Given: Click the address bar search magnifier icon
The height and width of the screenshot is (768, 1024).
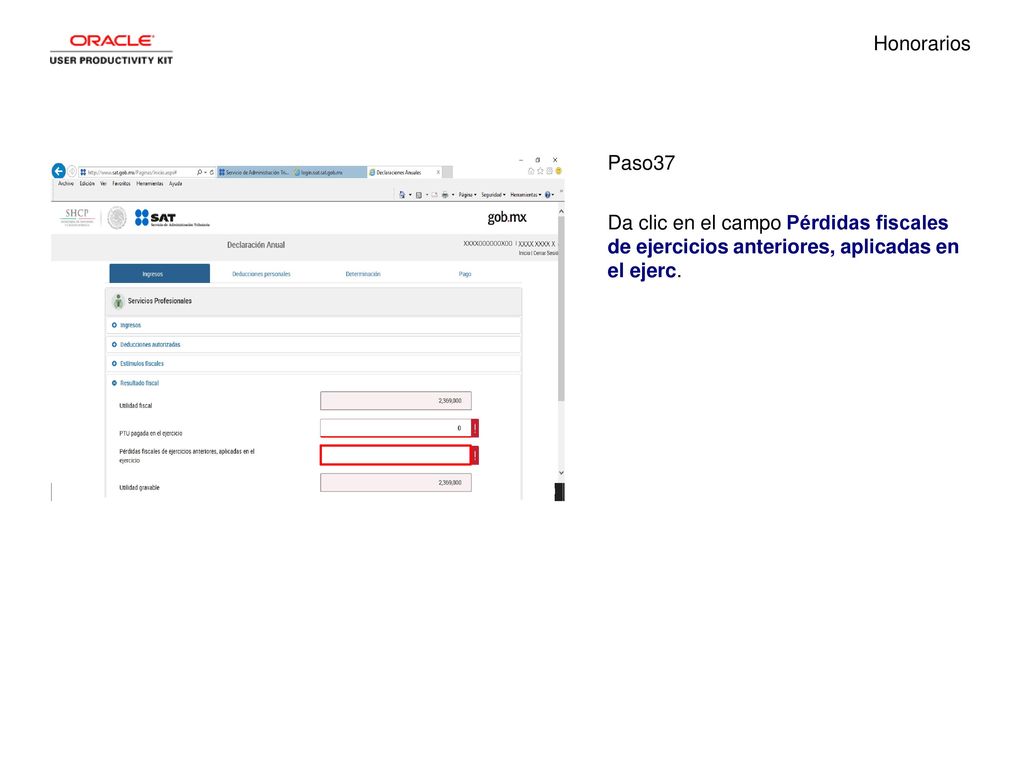Looking at the screenshot, I should [199, 172].
